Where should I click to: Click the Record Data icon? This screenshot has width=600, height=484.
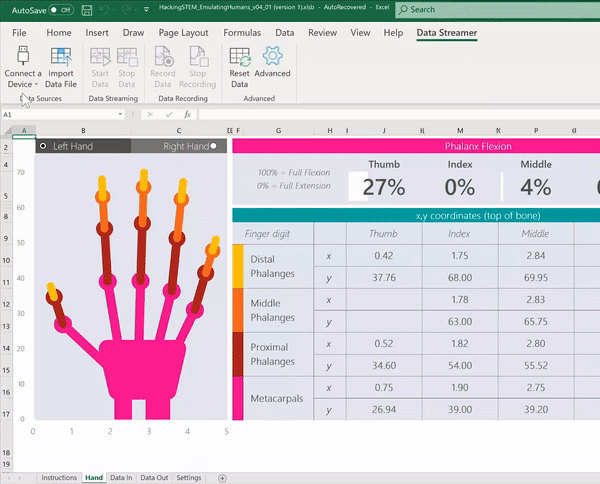click(x=163, y=56)
